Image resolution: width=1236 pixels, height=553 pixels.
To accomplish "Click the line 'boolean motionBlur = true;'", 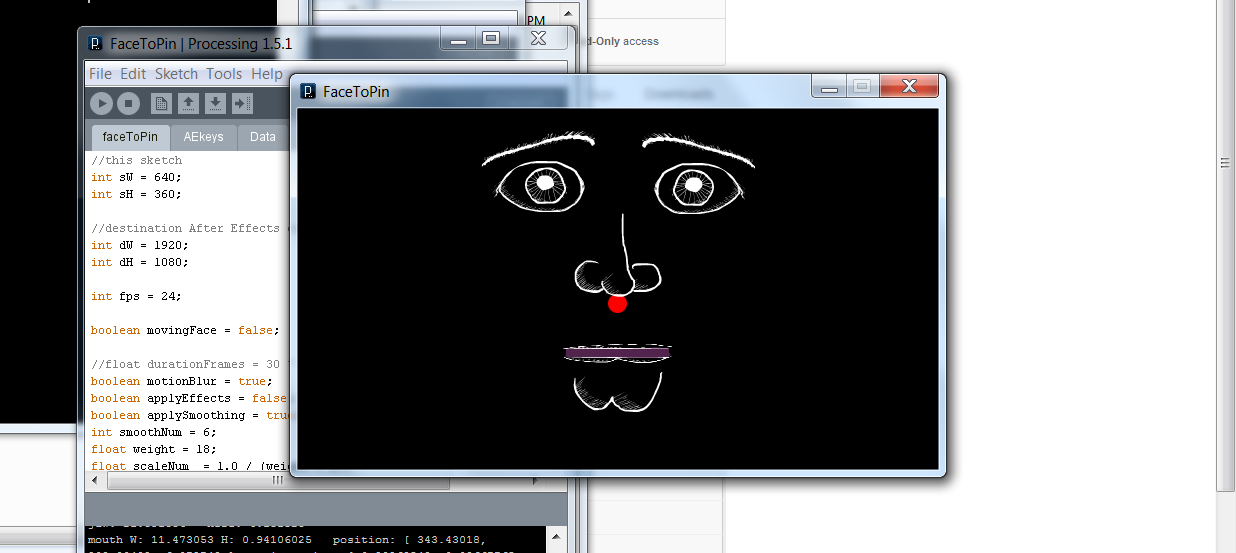I will click(182, 381).
